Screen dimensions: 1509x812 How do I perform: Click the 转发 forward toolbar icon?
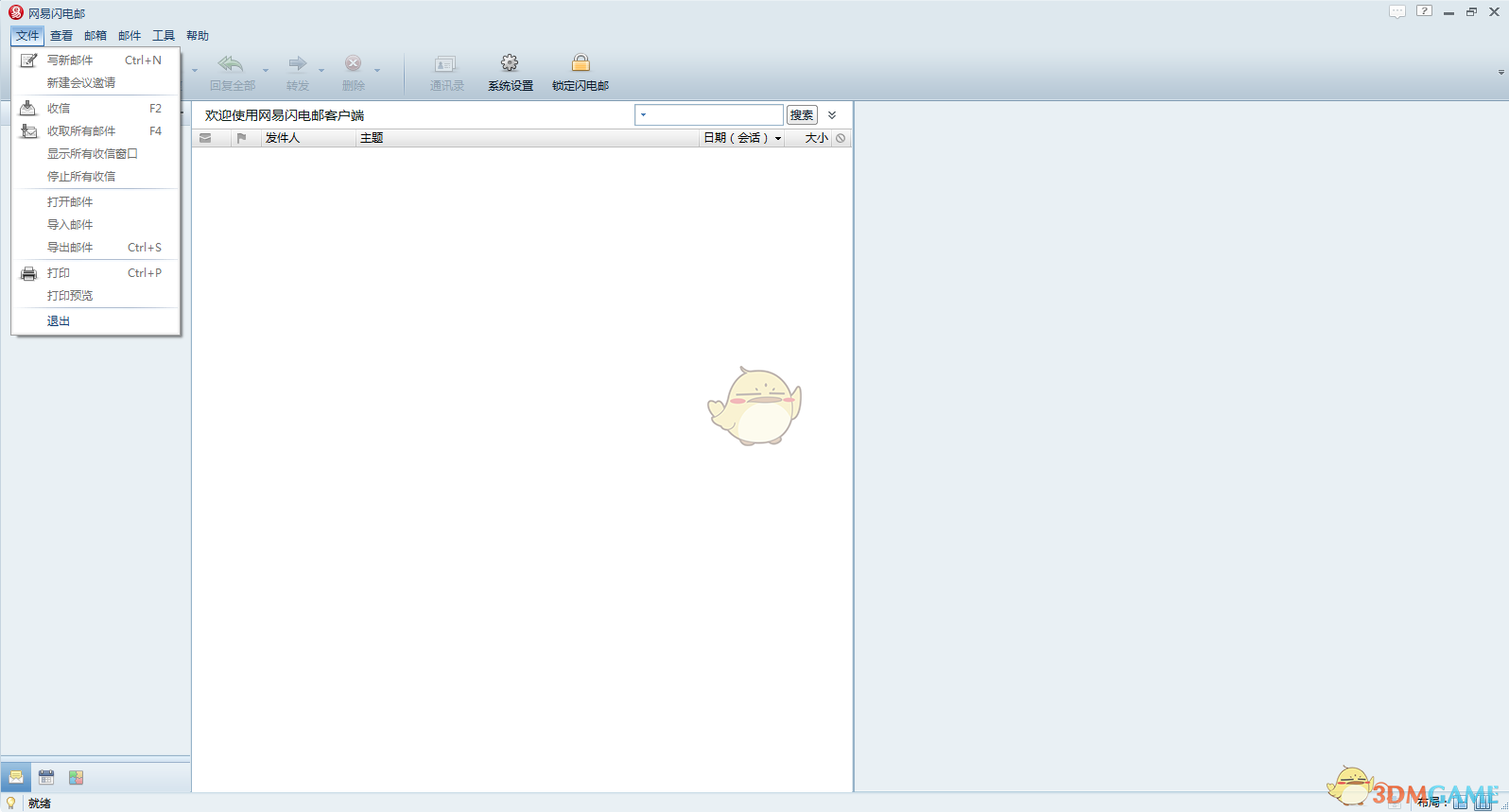coord(298,72)
